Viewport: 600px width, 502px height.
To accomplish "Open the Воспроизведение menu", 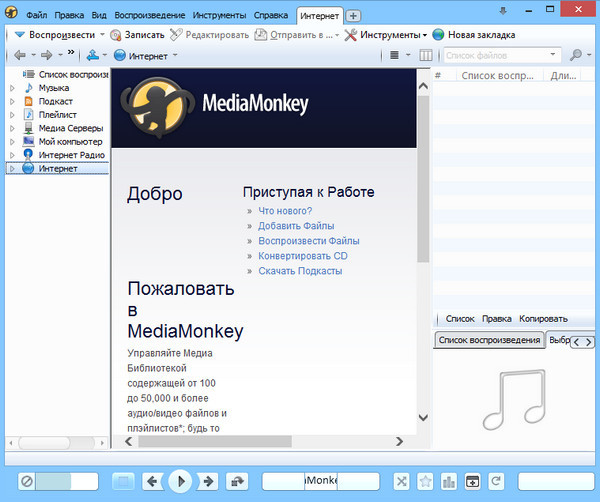I will [x=150, y=15].
